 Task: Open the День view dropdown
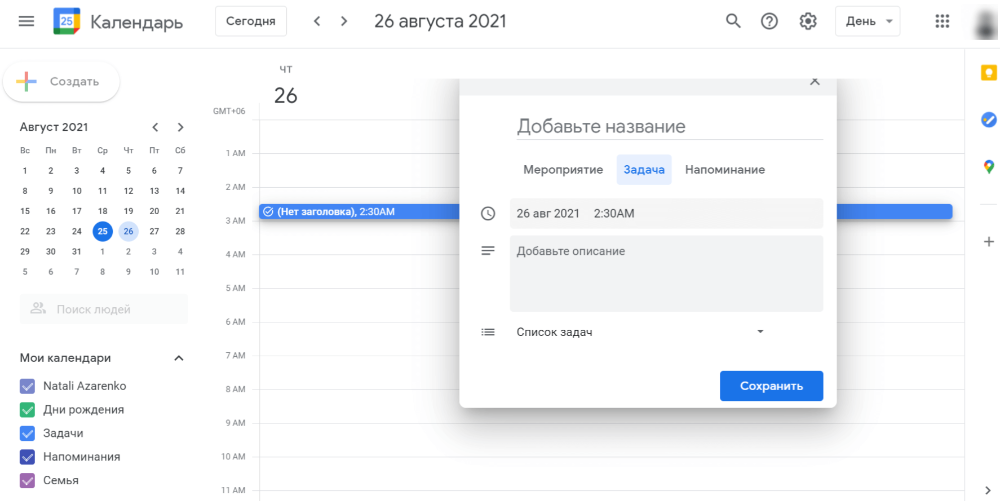pos(868,22)
